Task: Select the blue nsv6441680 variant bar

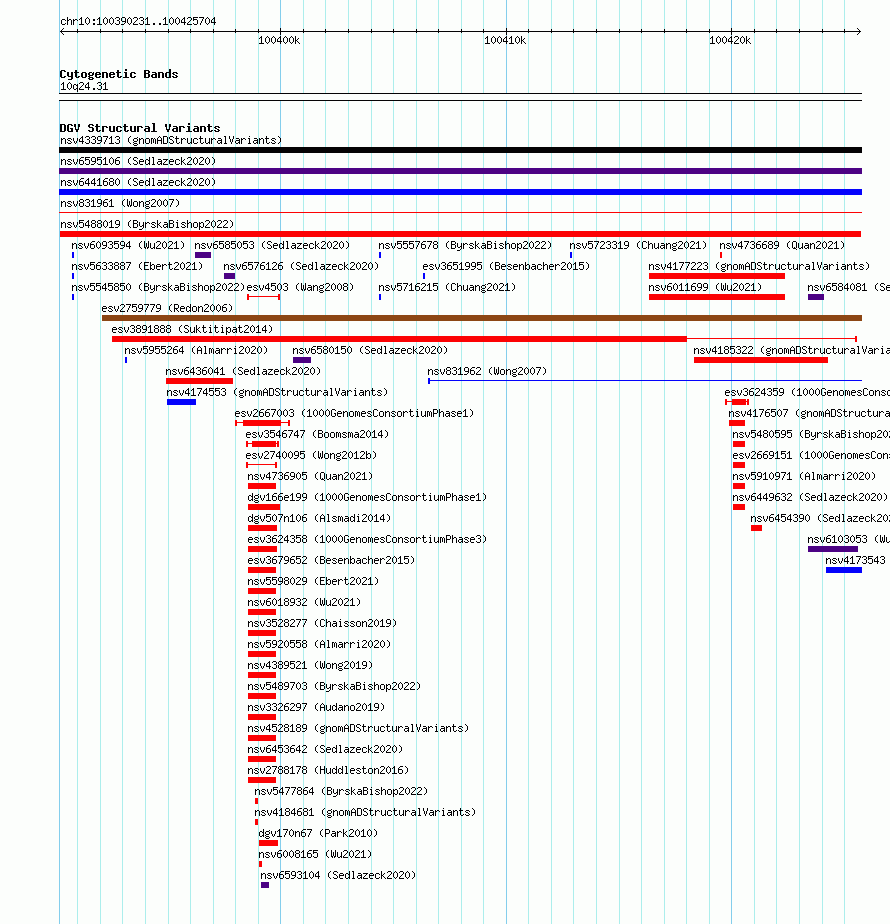Action: (460, 192)
